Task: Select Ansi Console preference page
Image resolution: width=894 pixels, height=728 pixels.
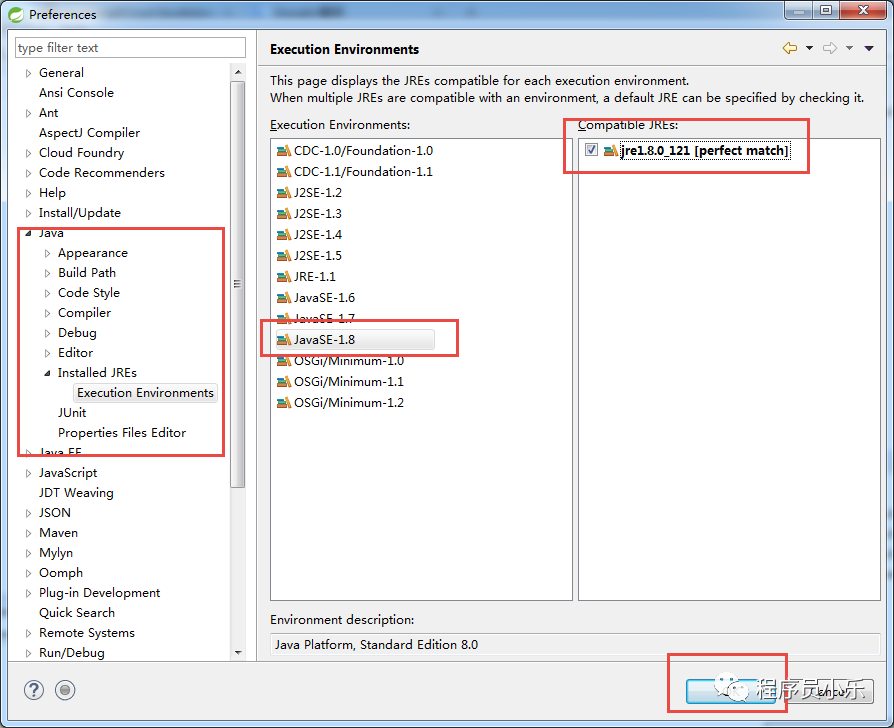Action: [76, 93]
